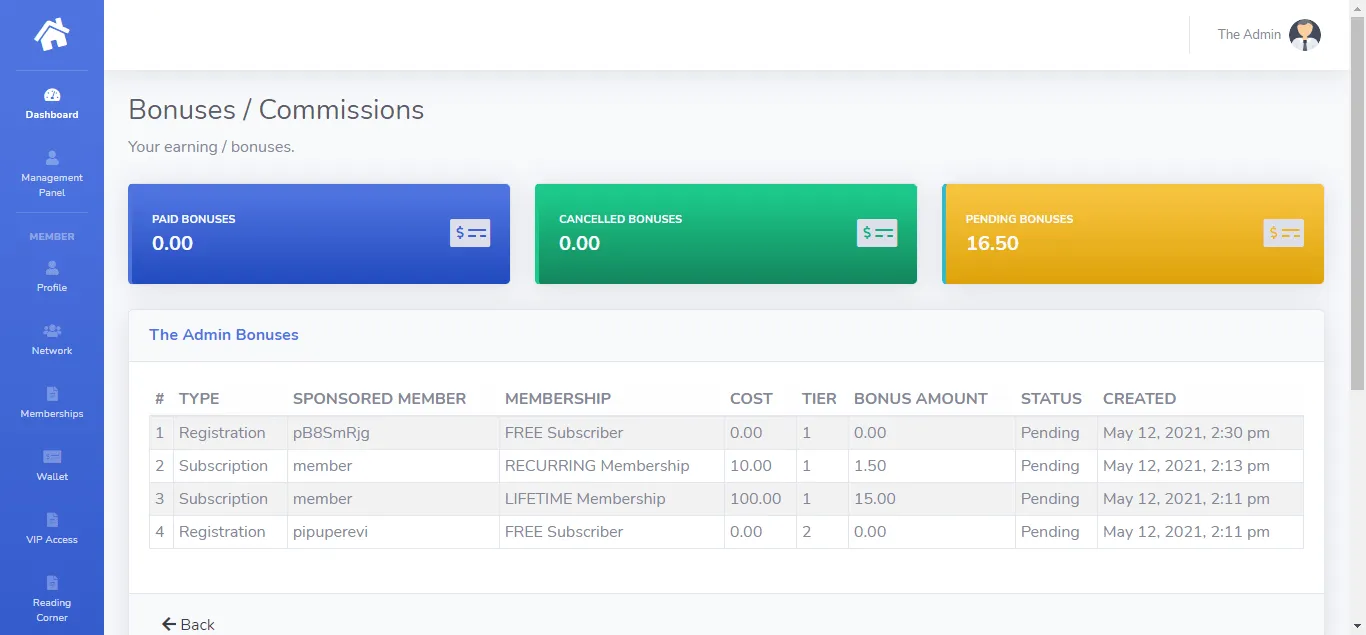Open the Dashboard gauge icon

pos(52,95)
